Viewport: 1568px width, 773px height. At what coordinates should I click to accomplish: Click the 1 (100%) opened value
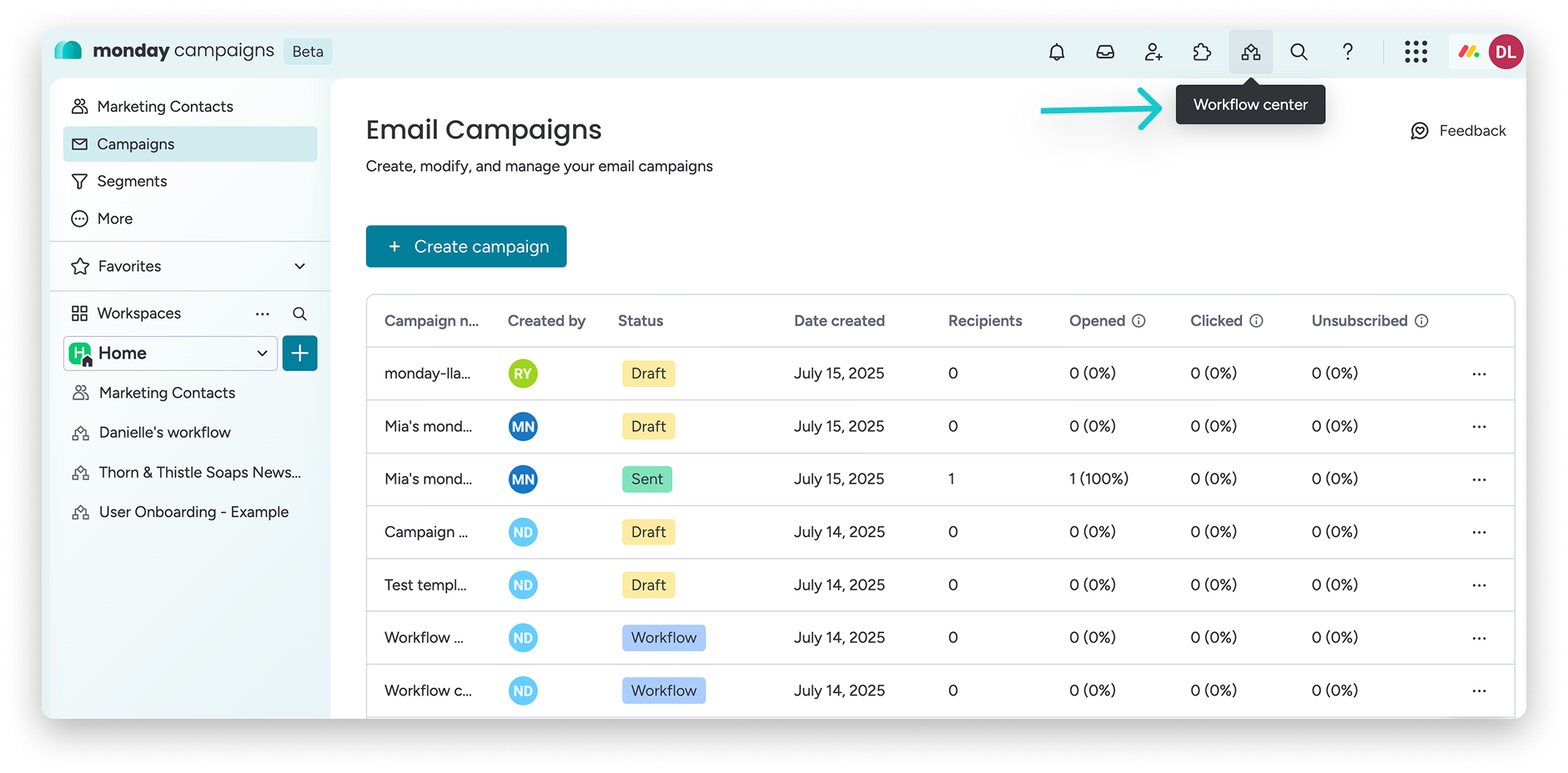[1098, 479]
